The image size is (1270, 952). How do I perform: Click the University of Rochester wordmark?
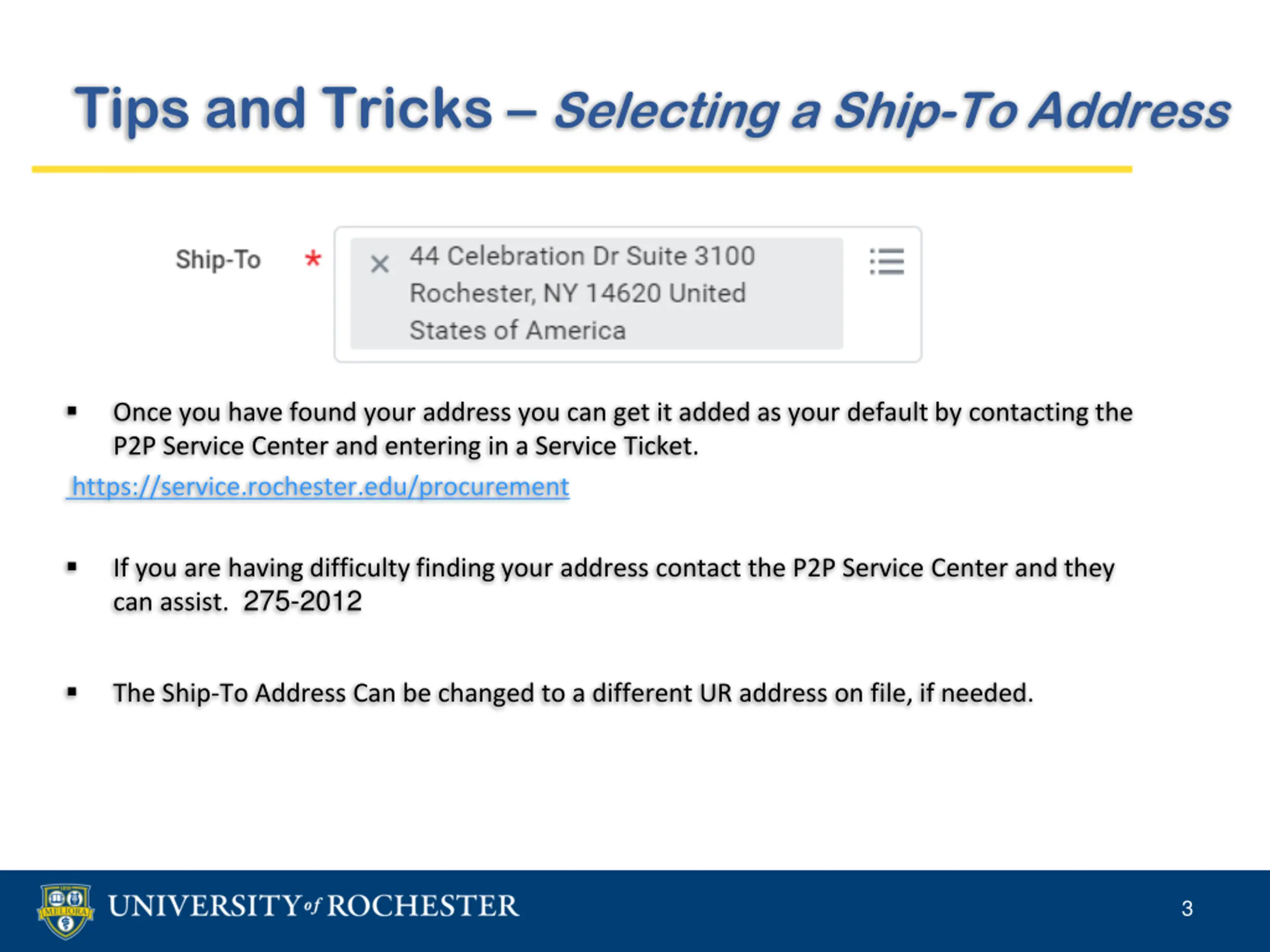[314, 905]
